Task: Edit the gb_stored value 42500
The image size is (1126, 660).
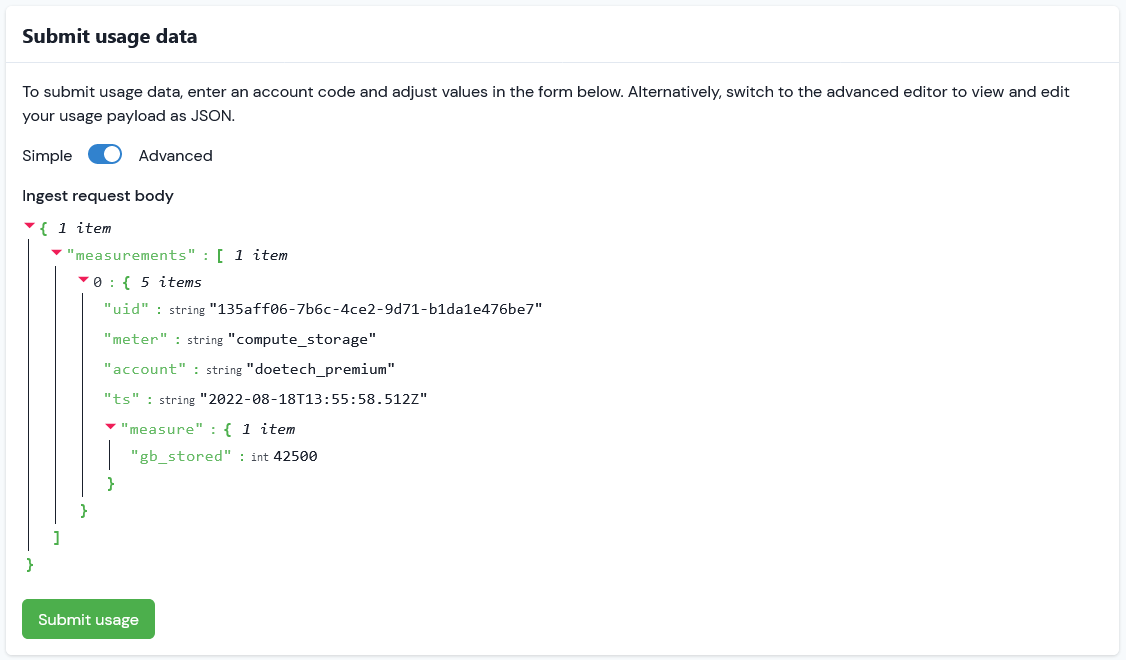Action: (295, 457)
